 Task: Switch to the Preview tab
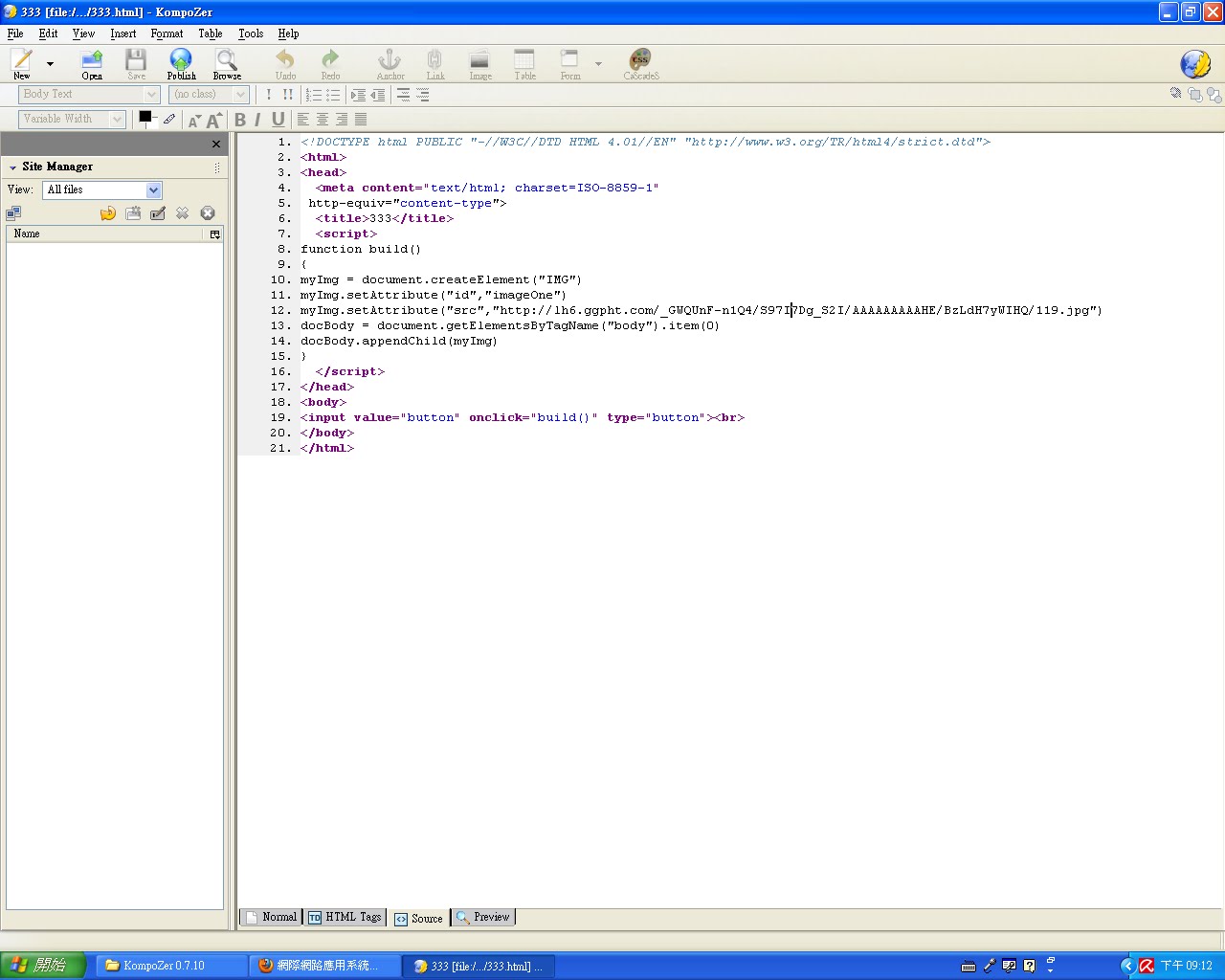483,917
